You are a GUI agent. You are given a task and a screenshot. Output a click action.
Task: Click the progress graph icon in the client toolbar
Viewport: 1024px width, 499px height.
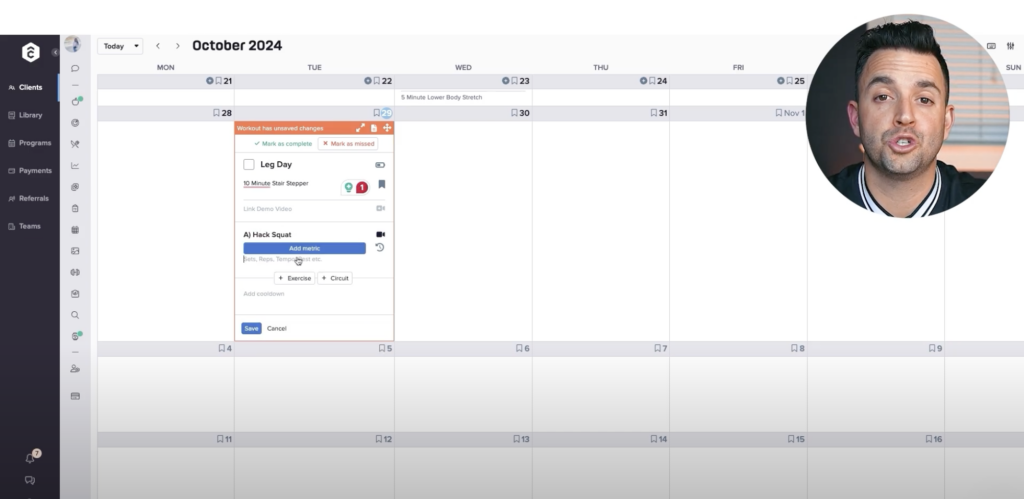[x=75, y=166]
